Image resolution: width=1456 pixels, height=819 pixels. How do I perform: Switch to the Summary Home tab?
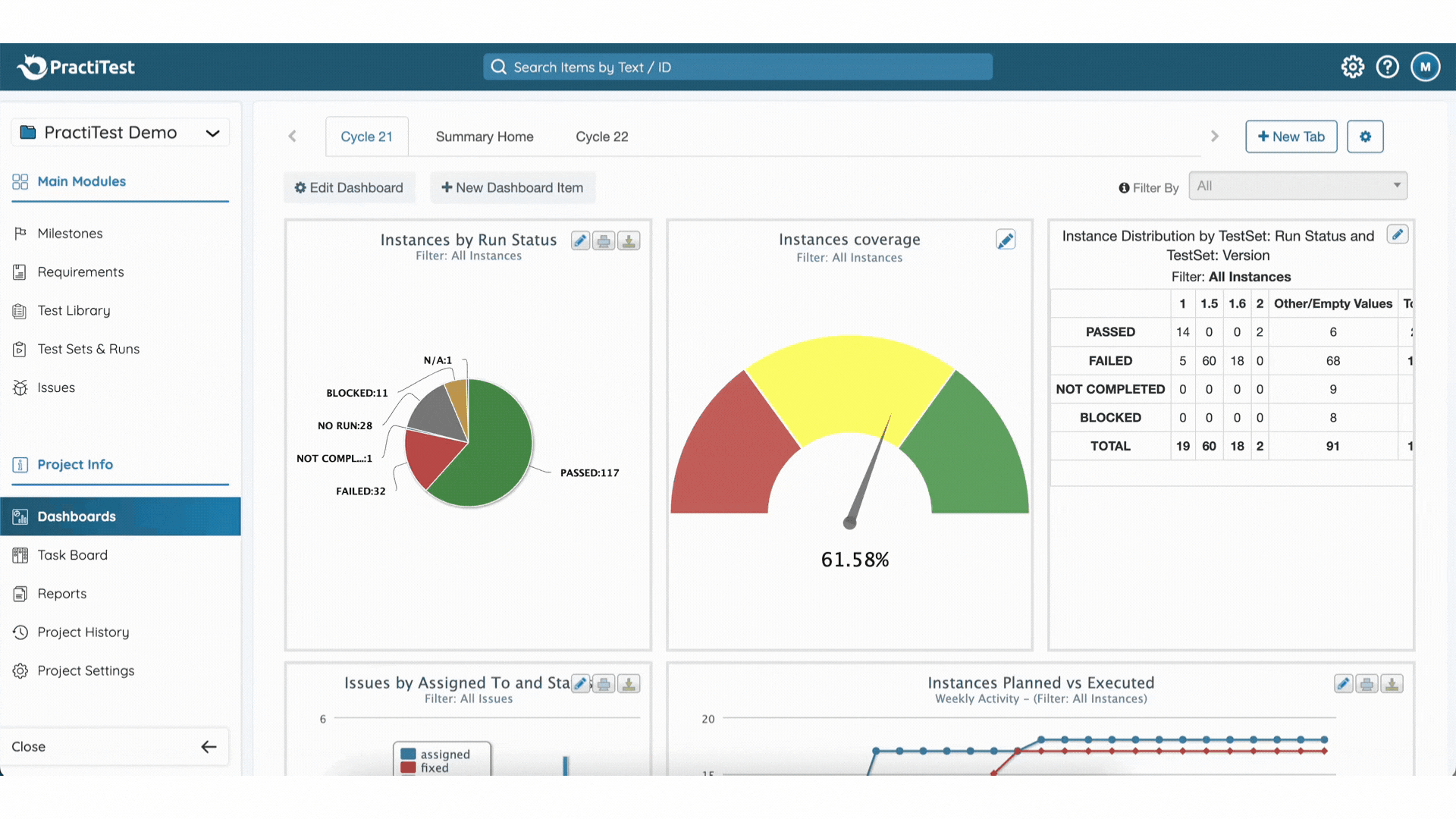(484, 136)
